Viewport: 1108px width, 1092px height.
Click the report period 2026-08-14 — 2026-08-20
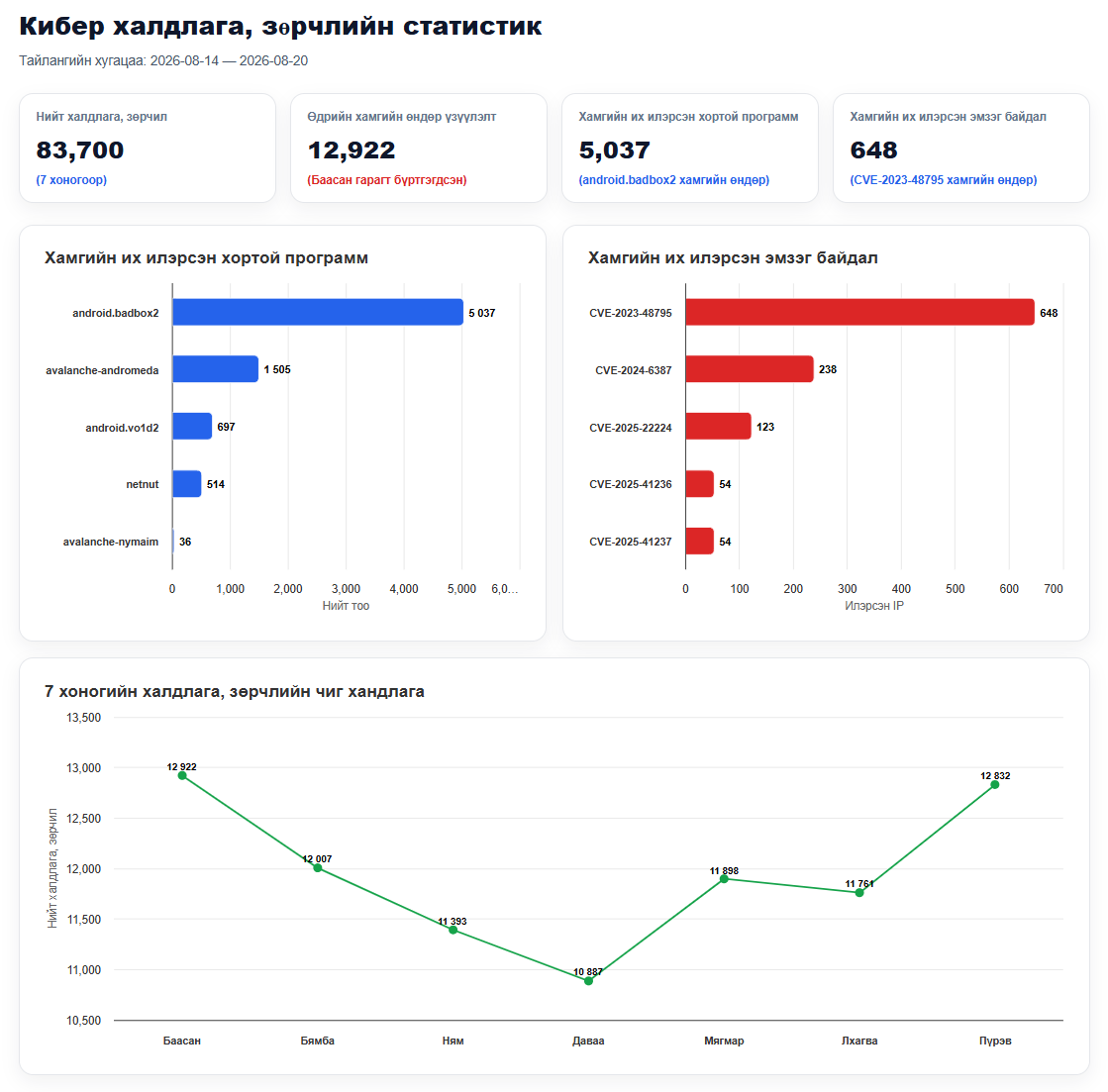point(229,60)
